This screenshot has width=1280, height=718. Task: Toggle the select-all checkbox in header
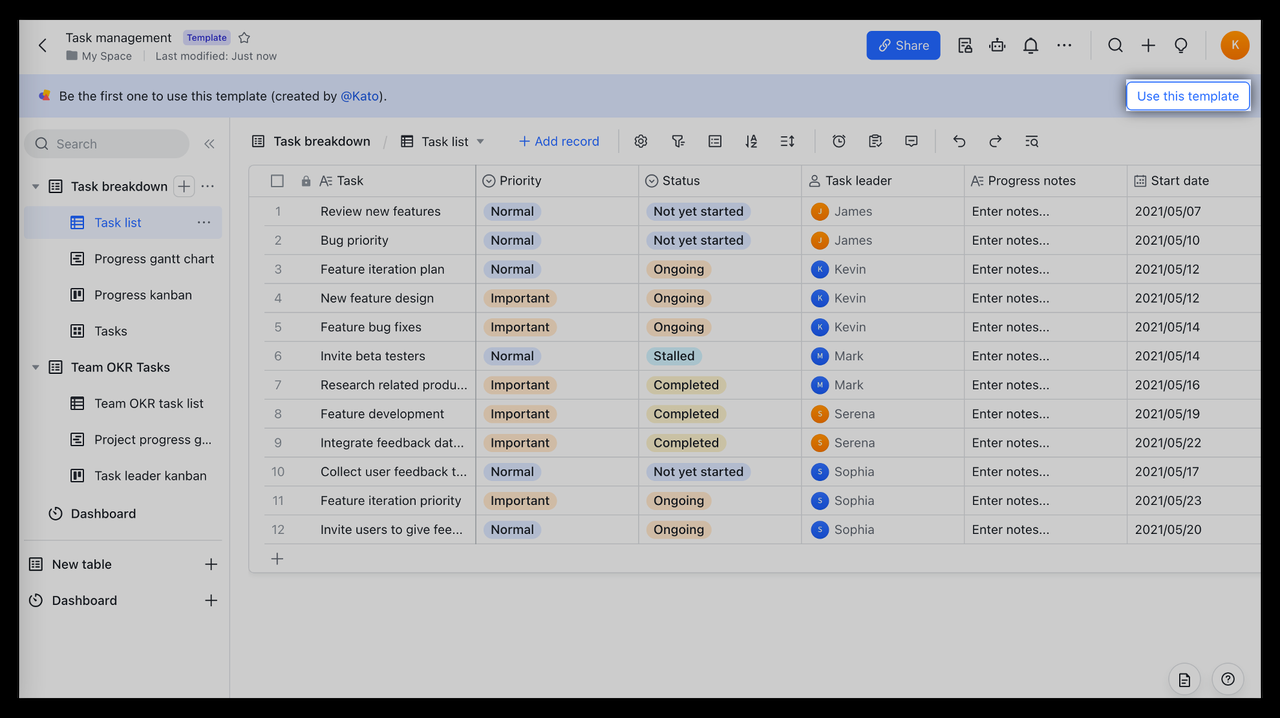277,181
